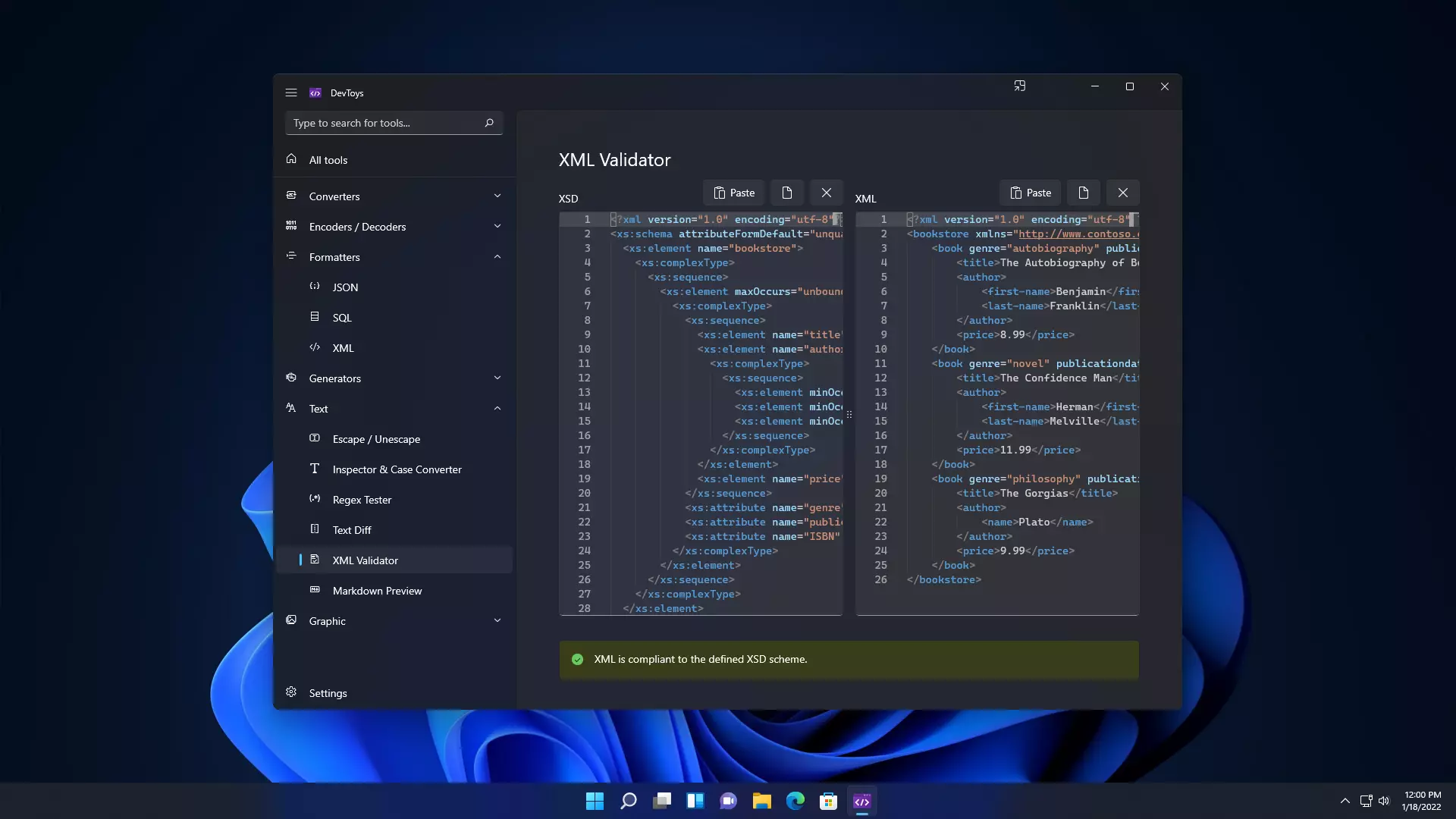Screen dimensions: 1456x819
Task: Click the SQL formatter icon in sidebar
Action: (x=314, y=316)
